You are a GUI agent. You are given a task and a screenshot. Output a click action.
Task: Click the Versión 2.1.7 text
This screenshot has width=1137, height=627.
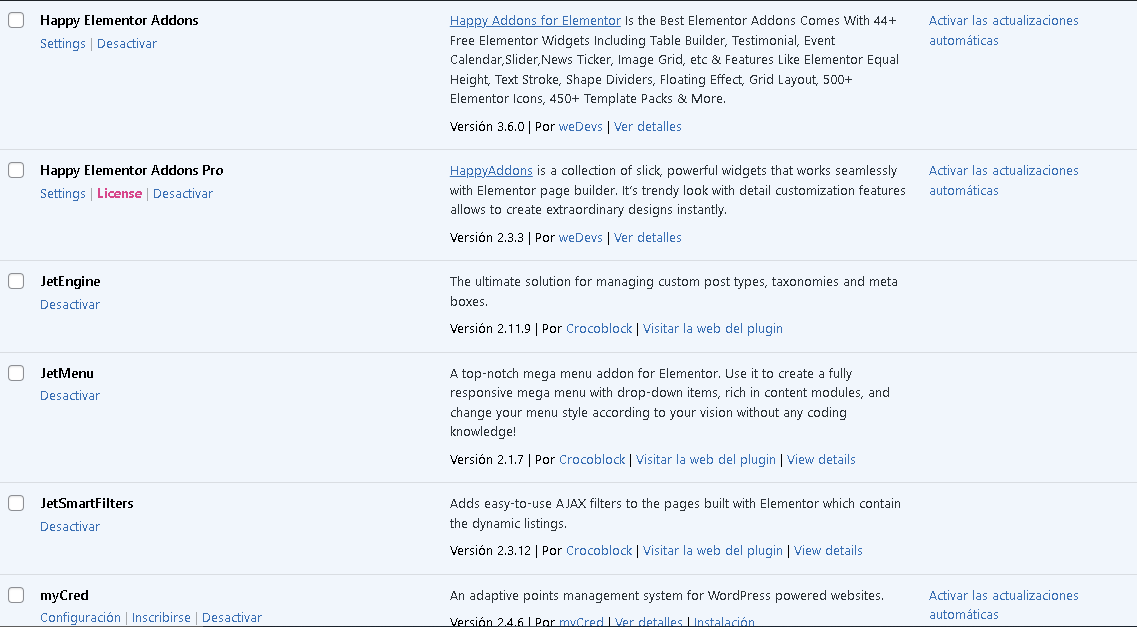point(487,460)
